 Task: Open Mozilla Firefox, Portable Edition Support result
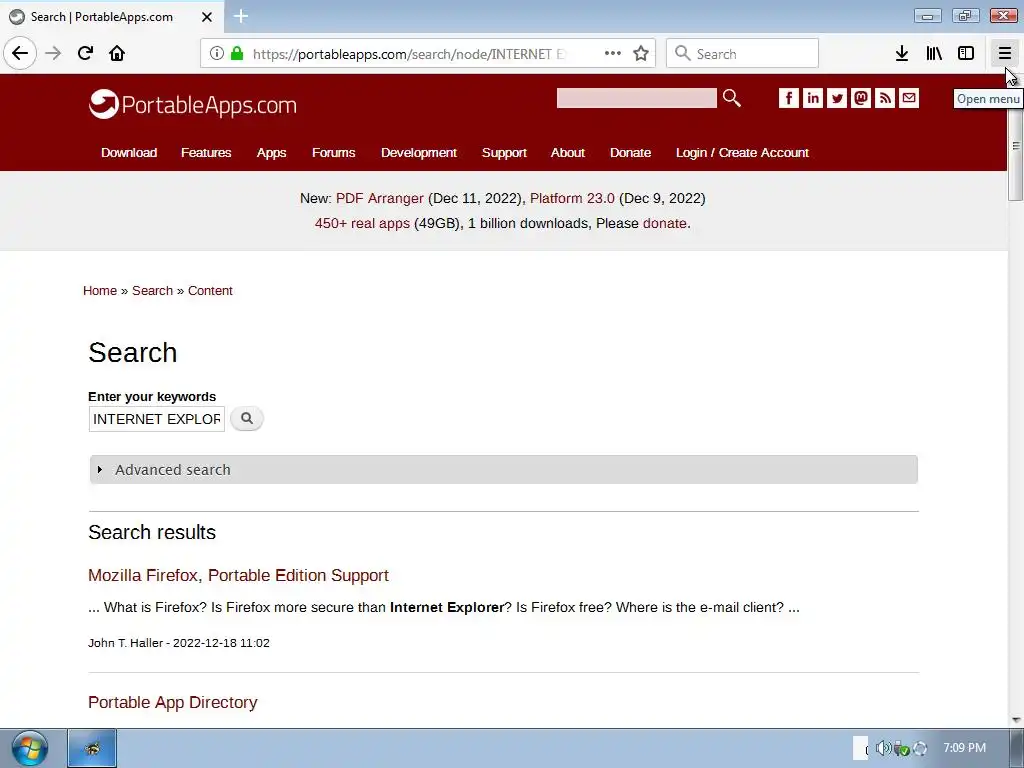pyautogui.click(x=238, y=575)
